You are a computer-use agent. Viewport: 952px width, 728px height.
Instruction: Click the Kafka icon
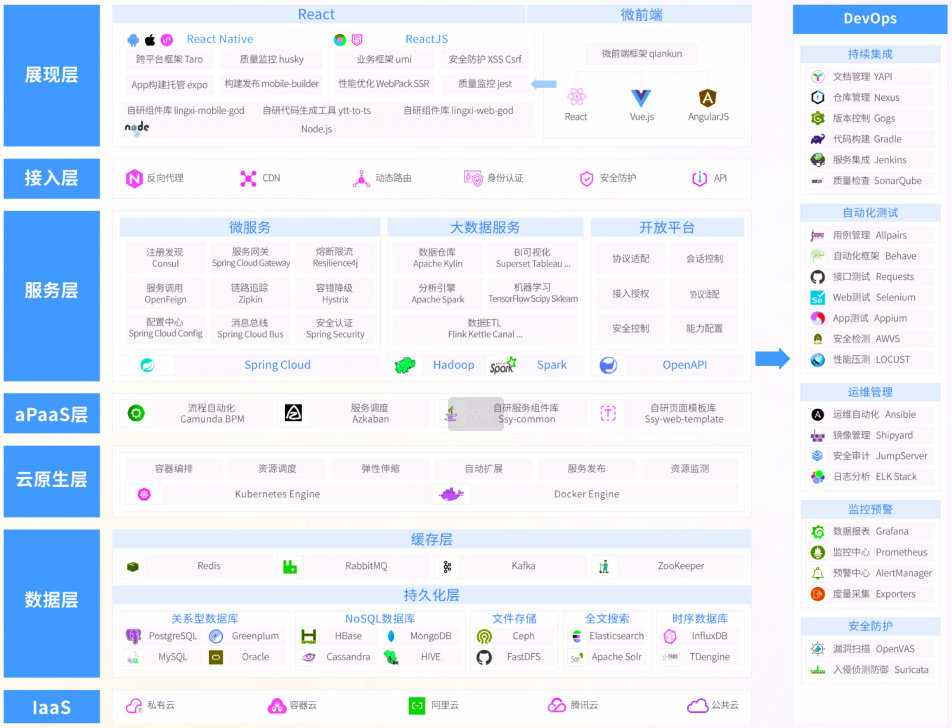point(447,566)
